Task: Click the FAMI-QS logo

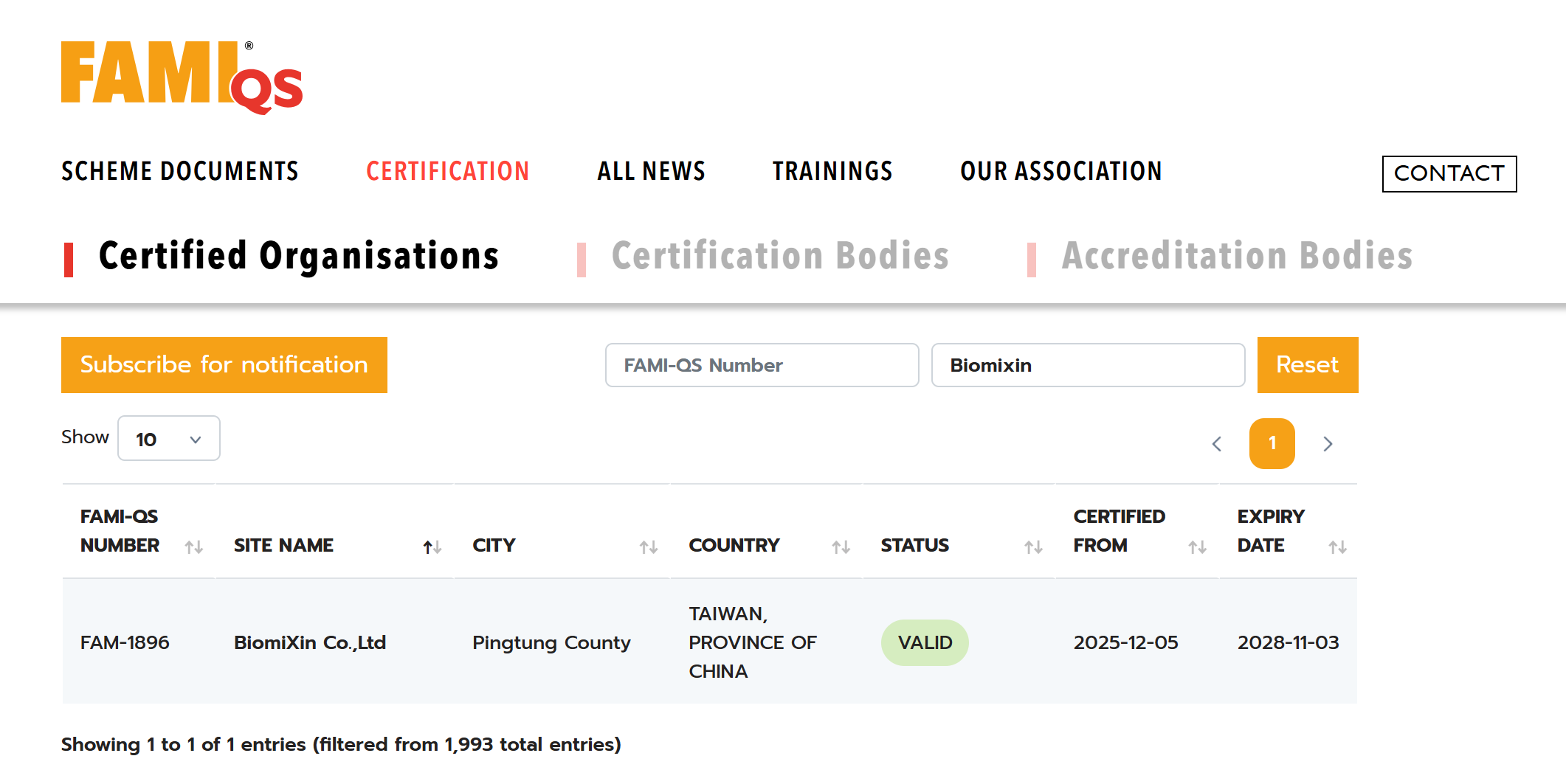Action: click(182, 77)
